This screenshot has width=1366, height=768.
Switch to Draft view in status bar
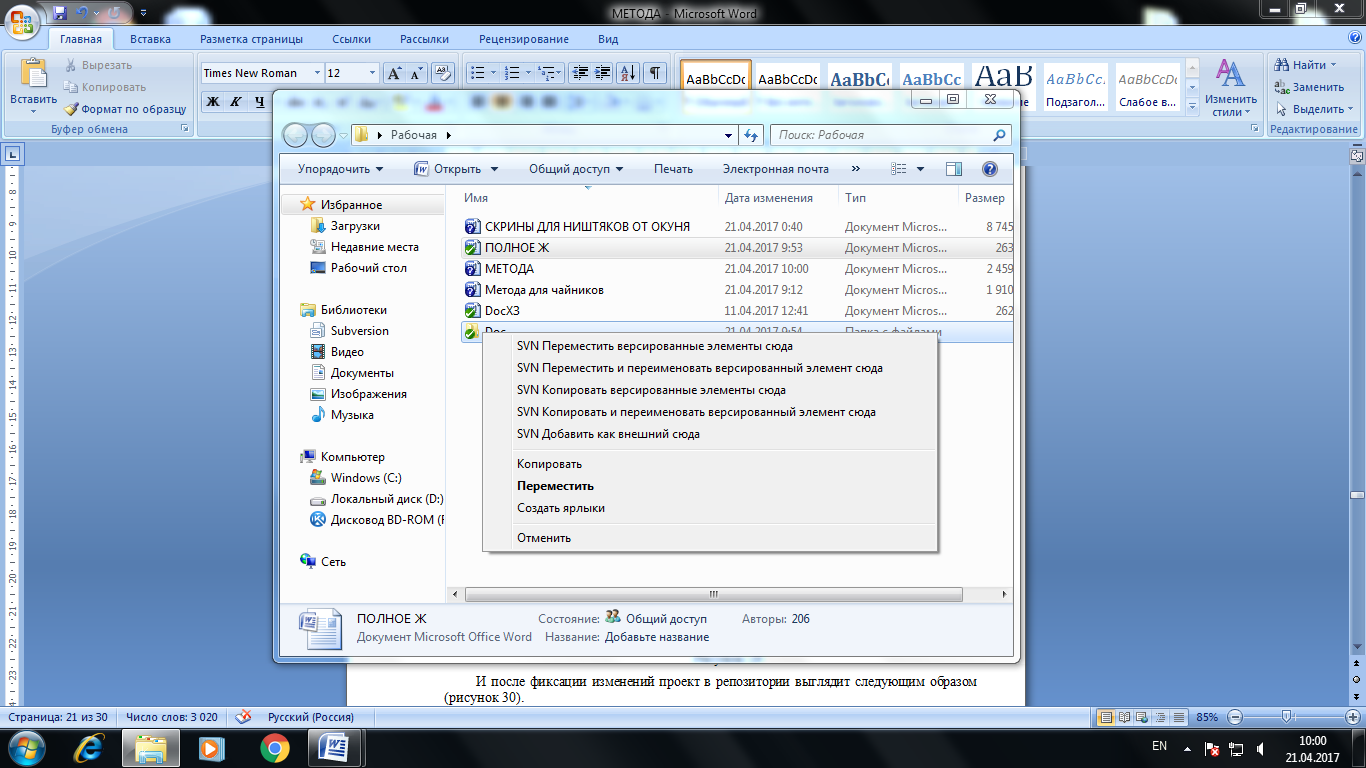coord(1177,717)
